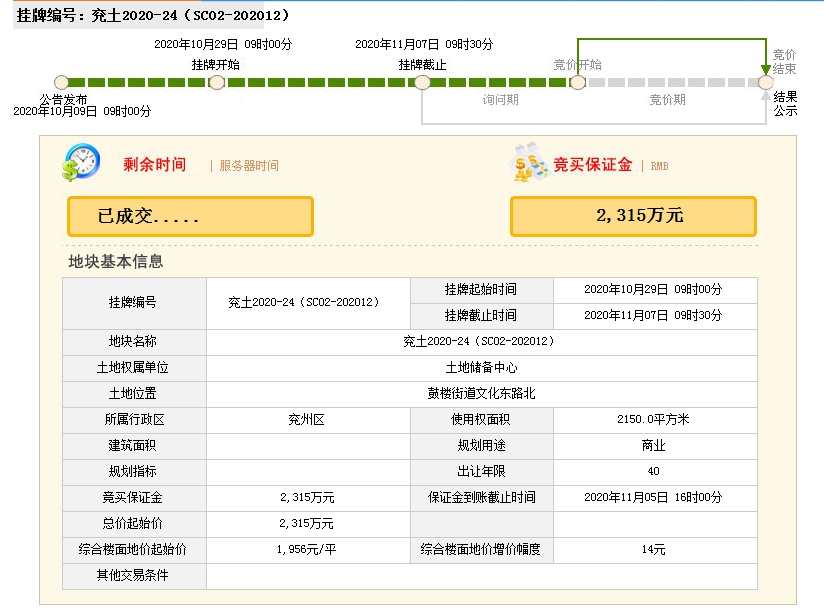Click the 2,315万元 deposit amount box
This screenshot has height=610, width=829.
point(633,216)
